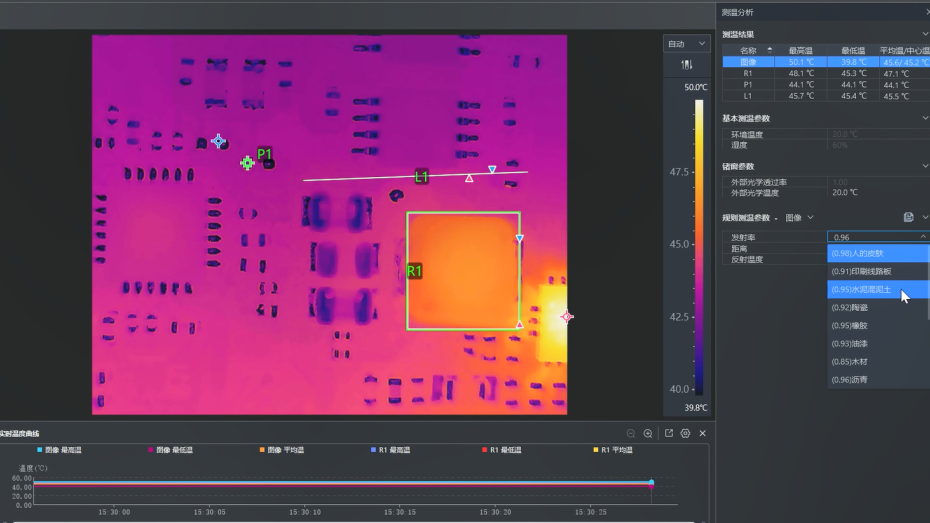The image size is (930, 523).
Task: Click the 名称 column header
Action: point(748,50)
